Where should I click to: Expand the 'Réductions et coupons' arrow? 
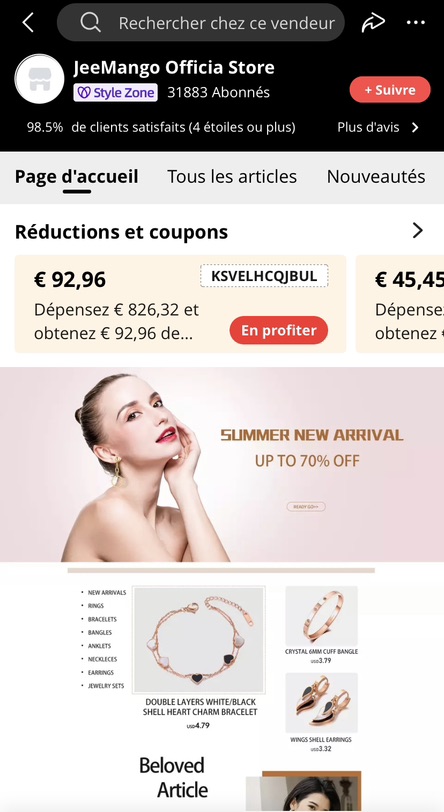(418, 230)
